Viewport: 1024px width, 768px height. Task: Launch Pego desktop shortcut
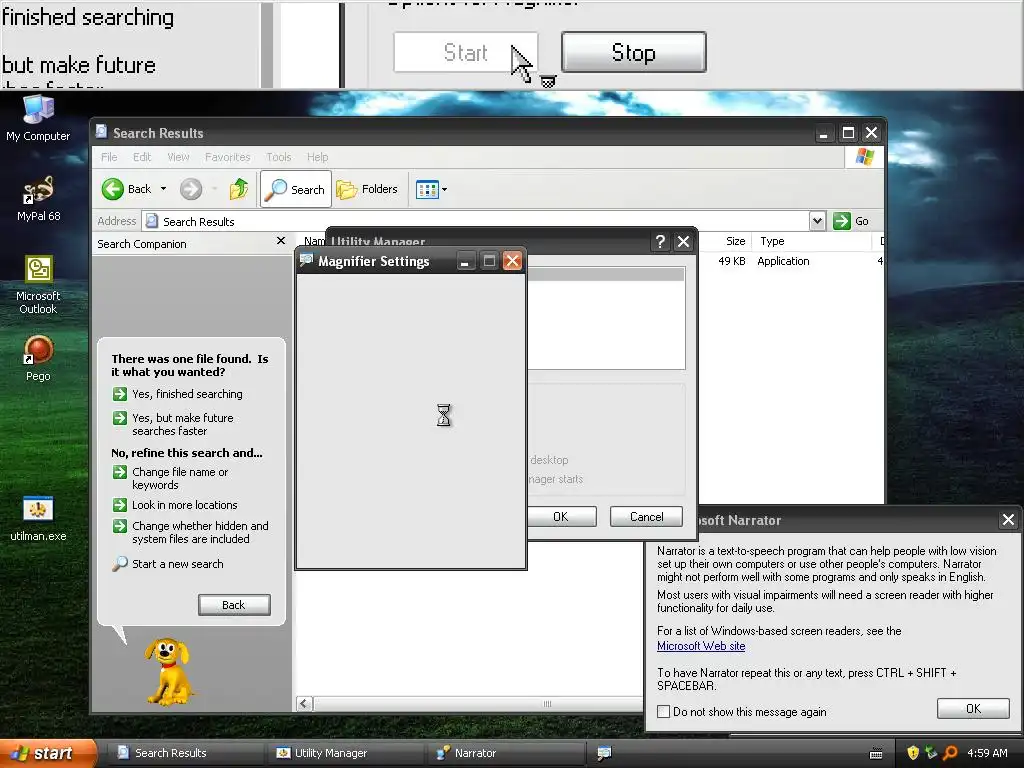pos(38,358)
